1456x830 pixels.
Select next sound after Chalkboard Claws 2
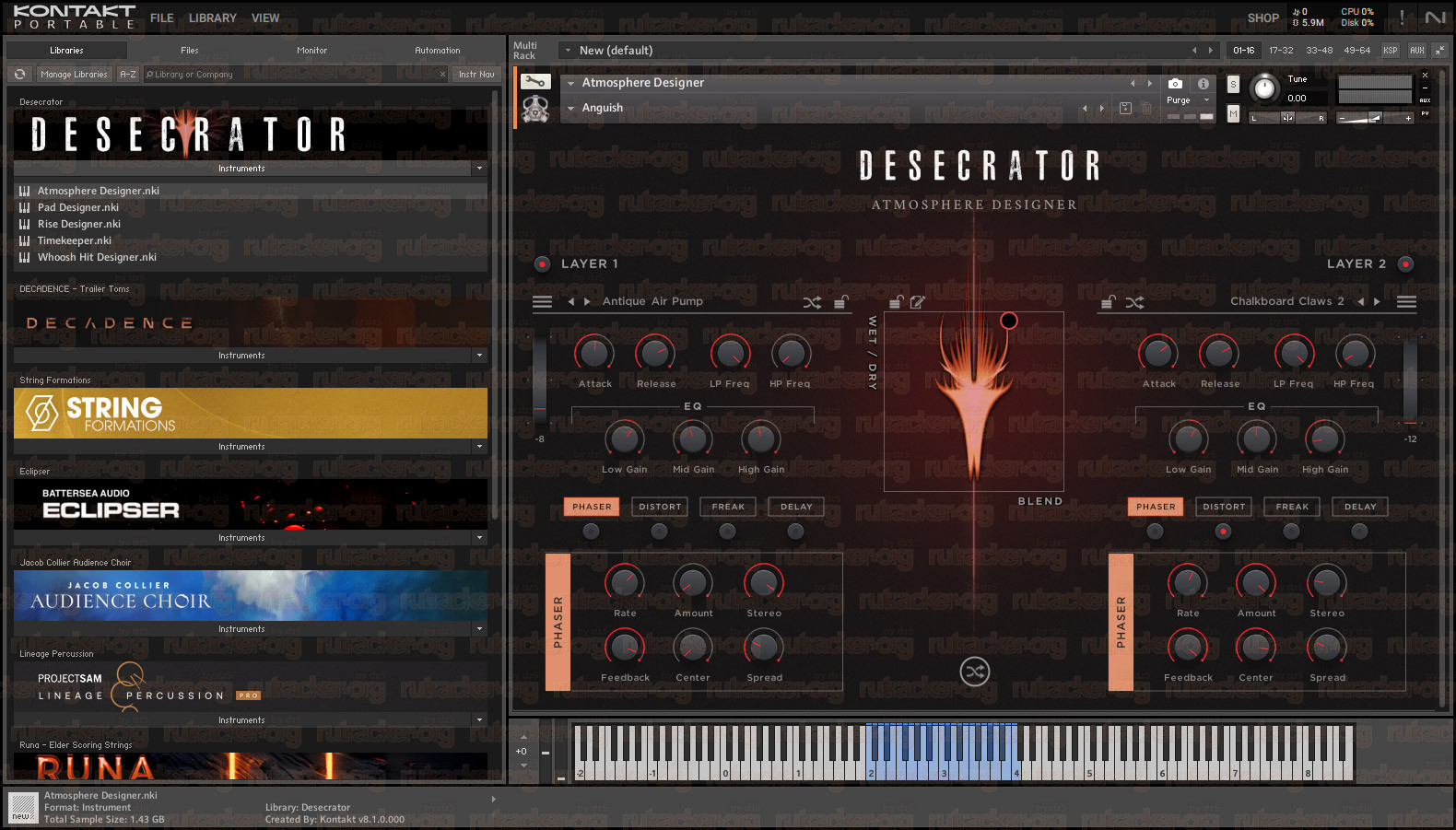pyautogui.click(x=1377, y=301)
